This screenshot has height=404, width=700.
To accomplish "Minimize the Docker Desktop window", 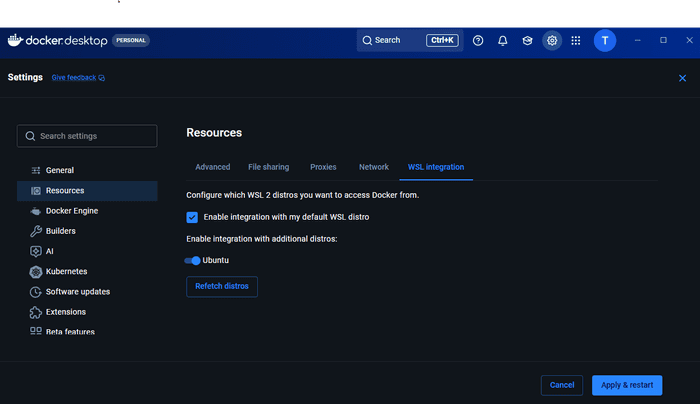I will (638, 40).
